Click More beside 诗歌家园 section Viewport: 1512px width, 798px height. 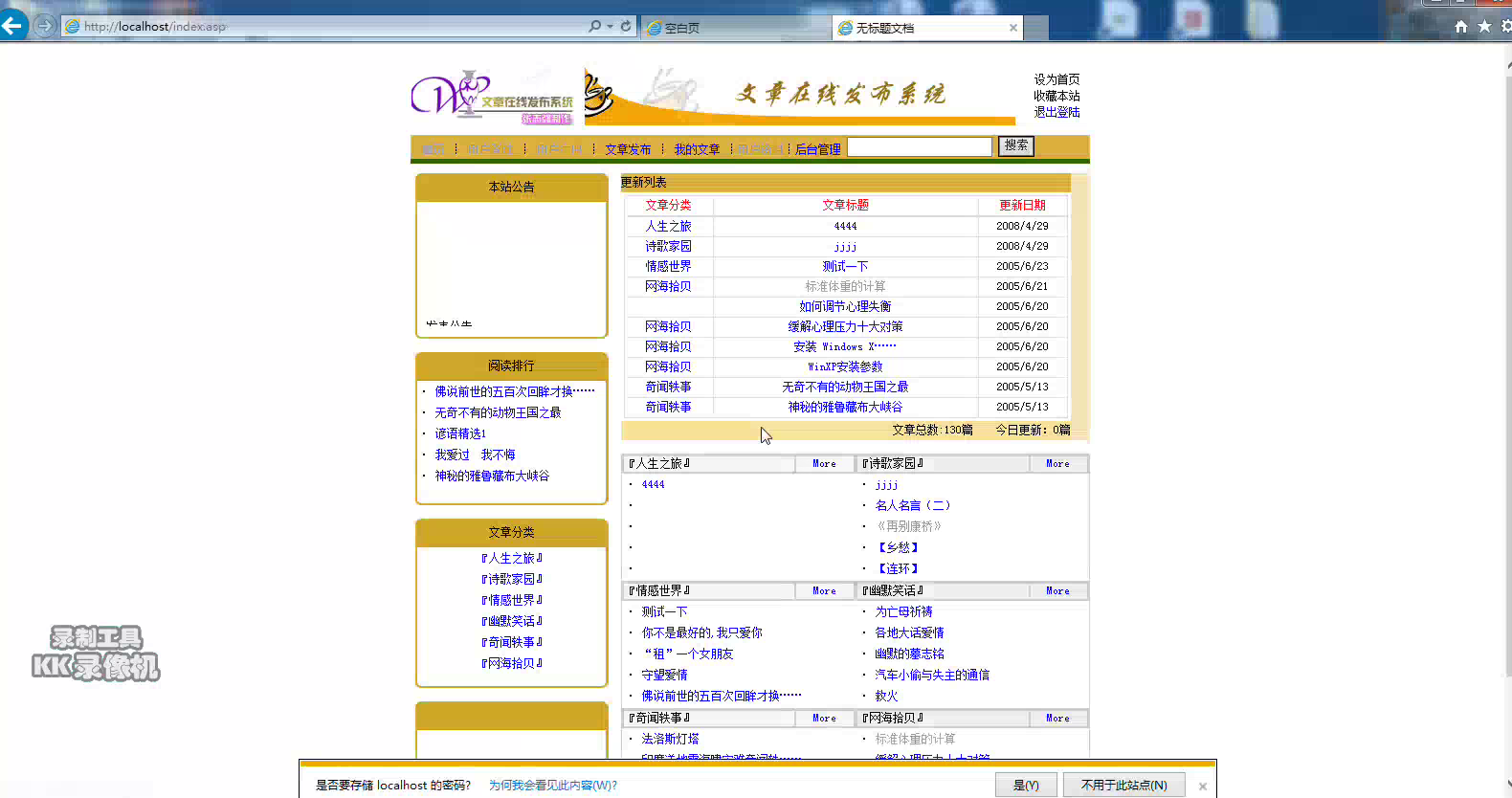point(1057,464)
